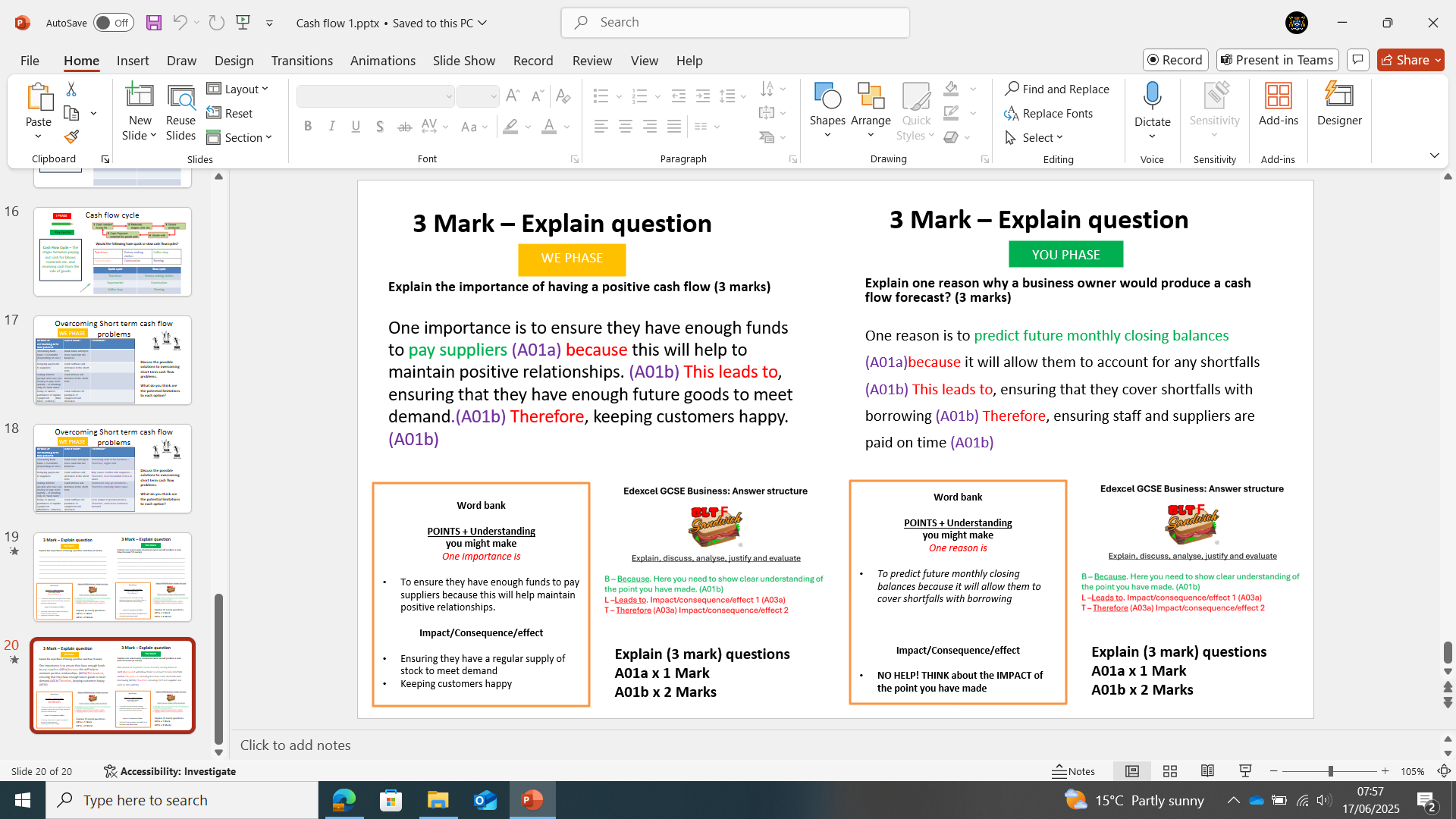Open the Animations tab
This screenshot has height=819, width=1456.
pyautogui.click(x=383, y=61)
